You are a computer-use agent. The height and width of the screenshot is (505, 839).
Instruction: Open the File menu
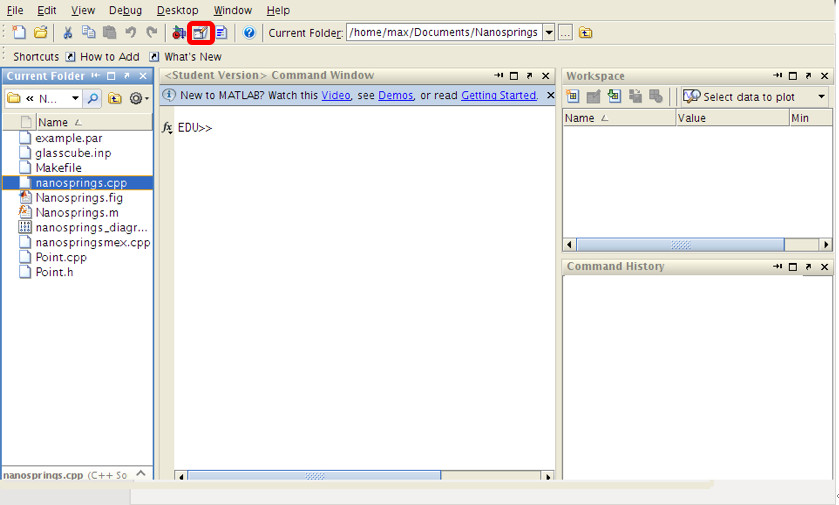click(15, 10)
